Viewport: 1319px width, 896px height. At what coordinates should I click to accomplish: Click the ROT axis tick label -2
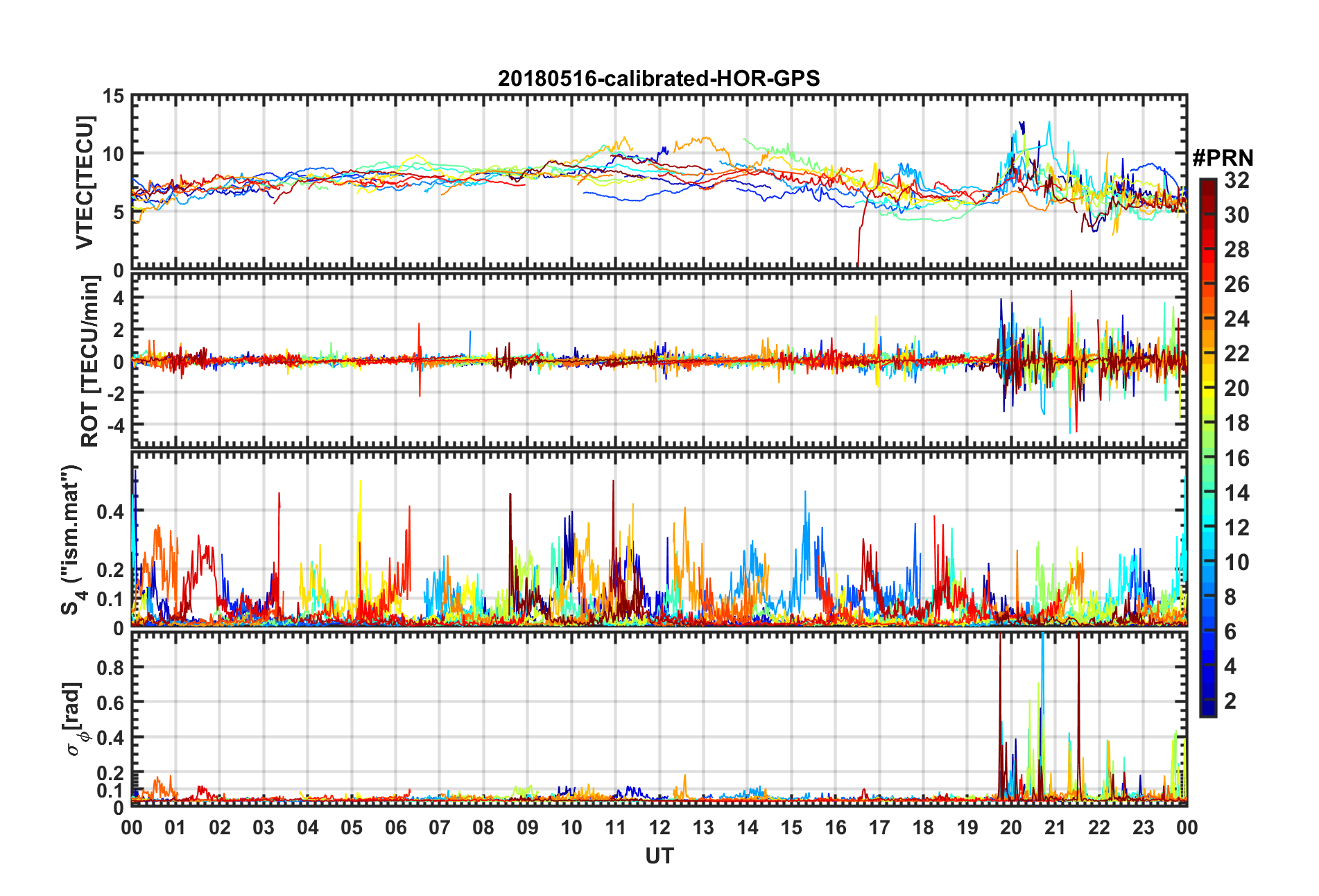click(x=116, y=393)
